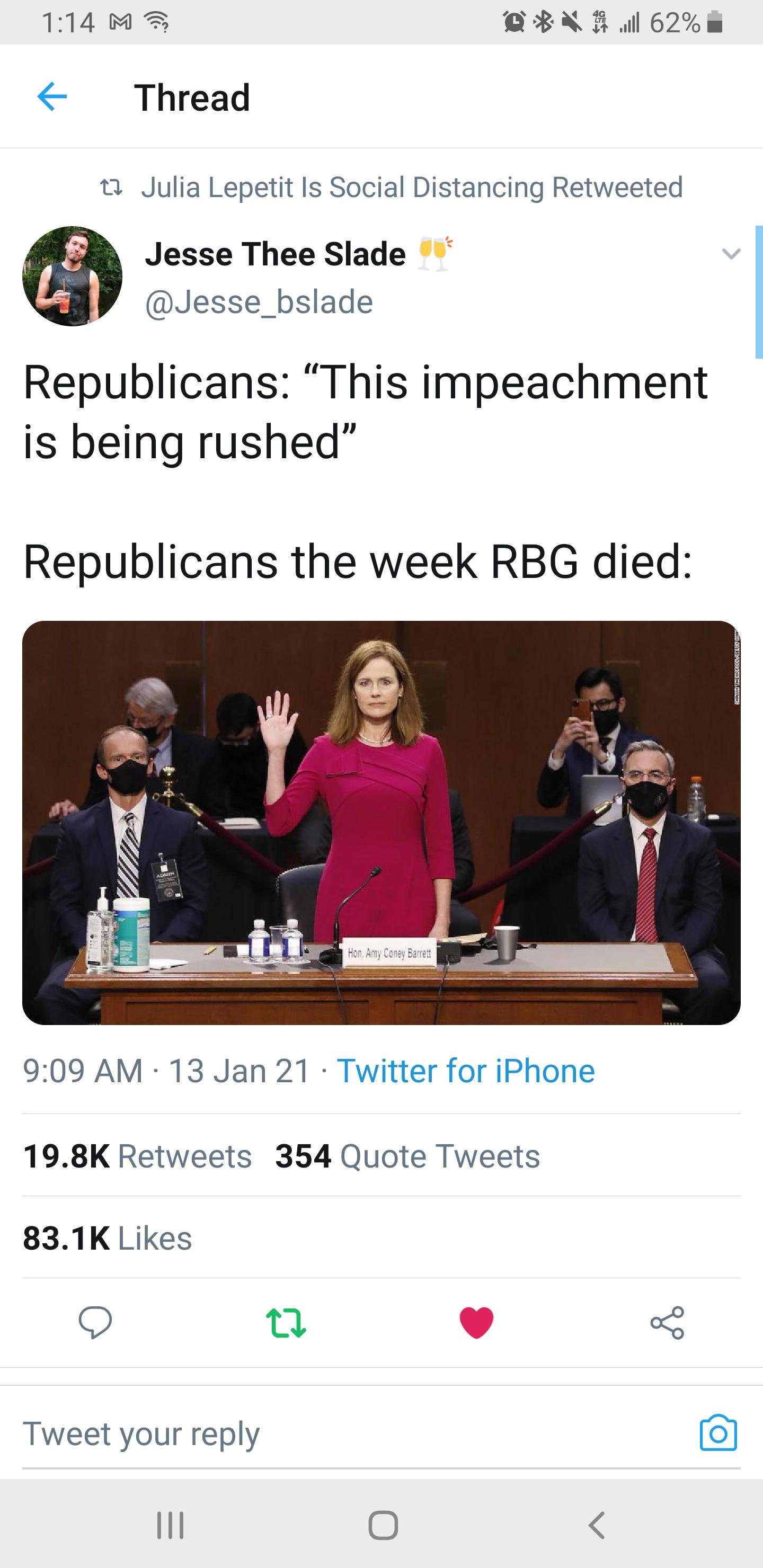This screenshot has height=1568, width=763.
Task: Open the @Jesse_bslade handle
Action: tap(259, 302)
